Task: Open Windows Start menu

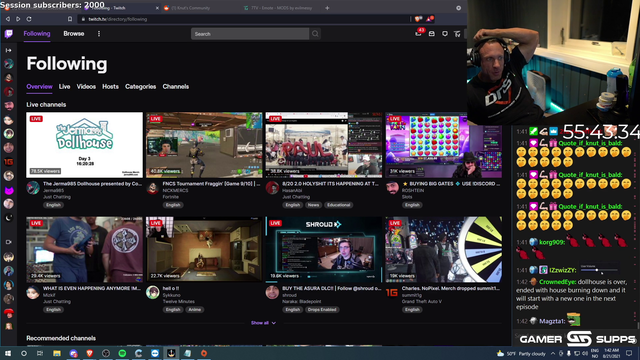Action: click(8, 353)
